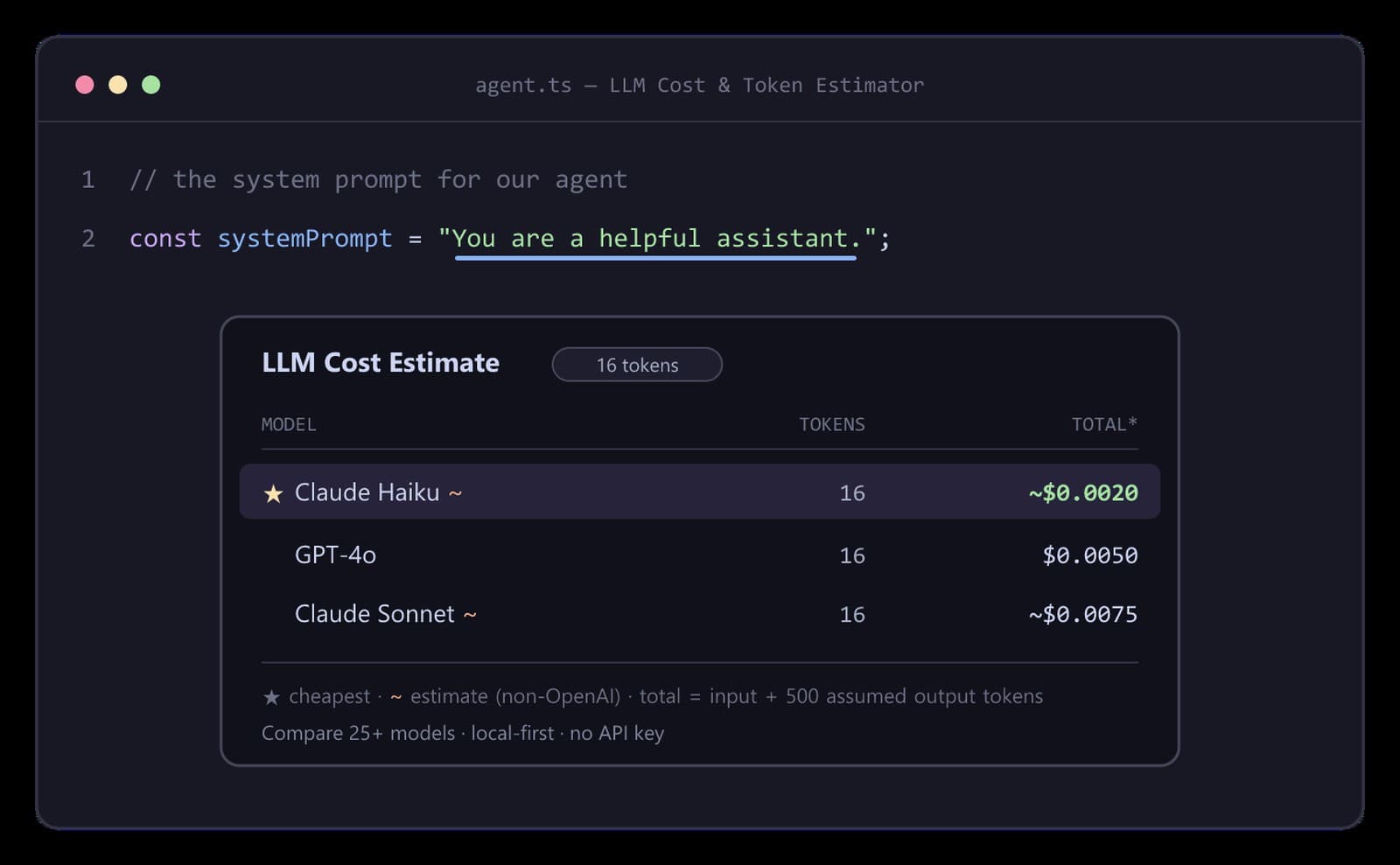
Task: Click the token count 16 in Claude Haiku row
Action: pyautogui.click(x=852, y=493)
